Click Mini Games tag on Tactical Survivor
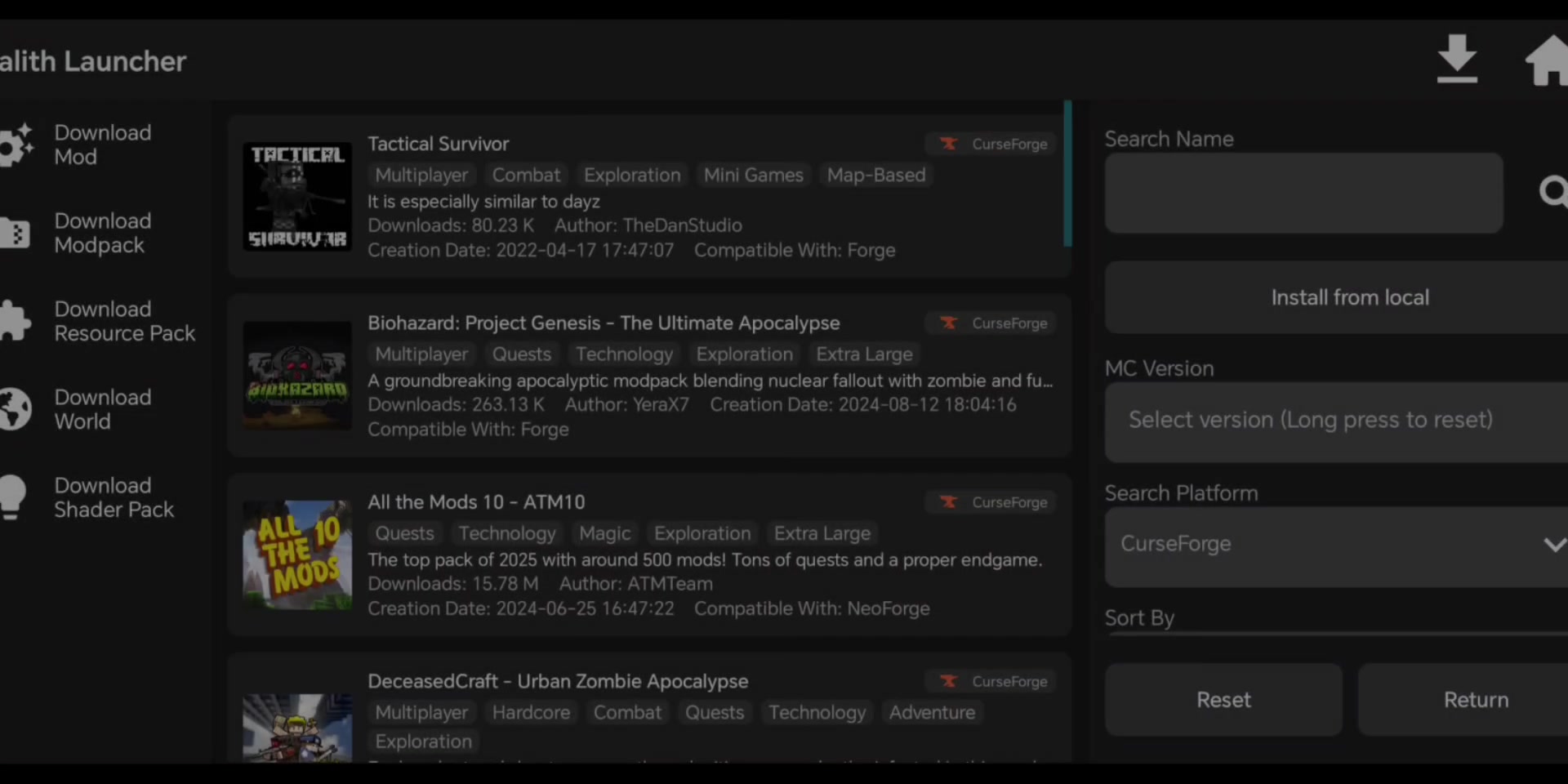1568x784 pixels. click(x=754, y=175)
